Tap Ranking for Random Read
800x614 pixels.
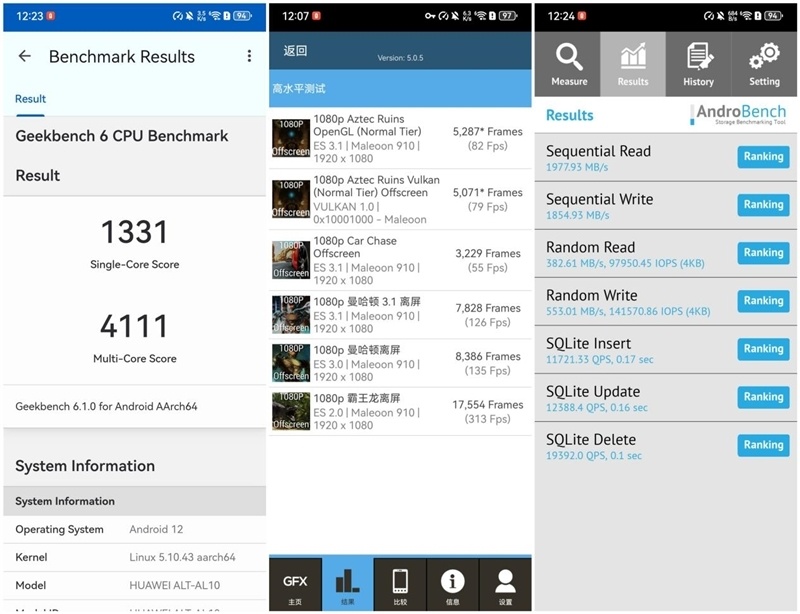click(763, 253)
